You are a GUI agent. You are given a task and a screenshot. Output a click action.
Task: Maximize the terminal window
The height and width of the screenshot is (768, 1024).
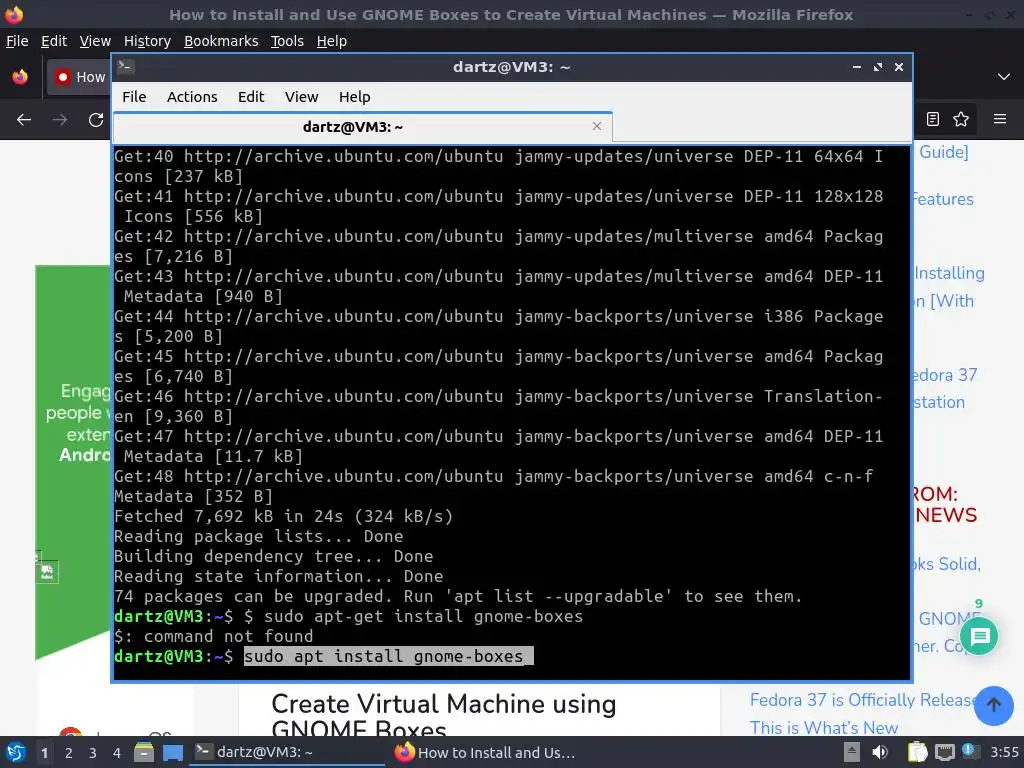click(878, 67)
